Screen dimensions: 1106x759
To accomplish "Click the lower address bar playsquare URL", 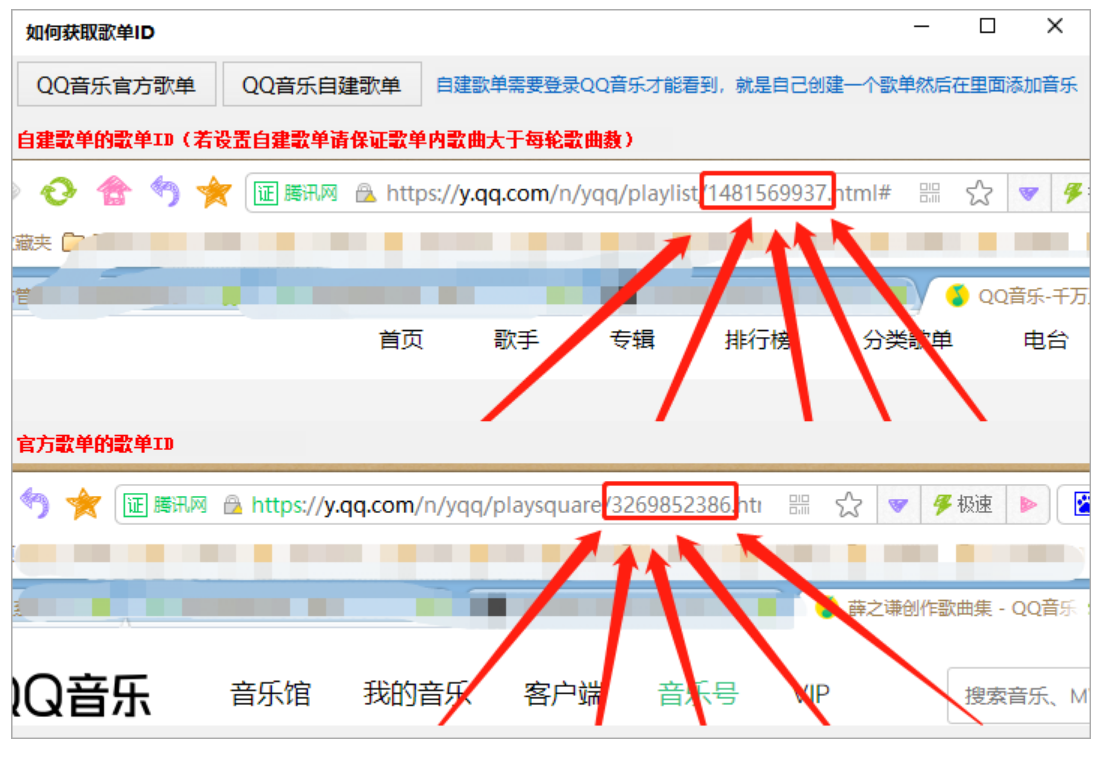I will (x=506, y=504).
